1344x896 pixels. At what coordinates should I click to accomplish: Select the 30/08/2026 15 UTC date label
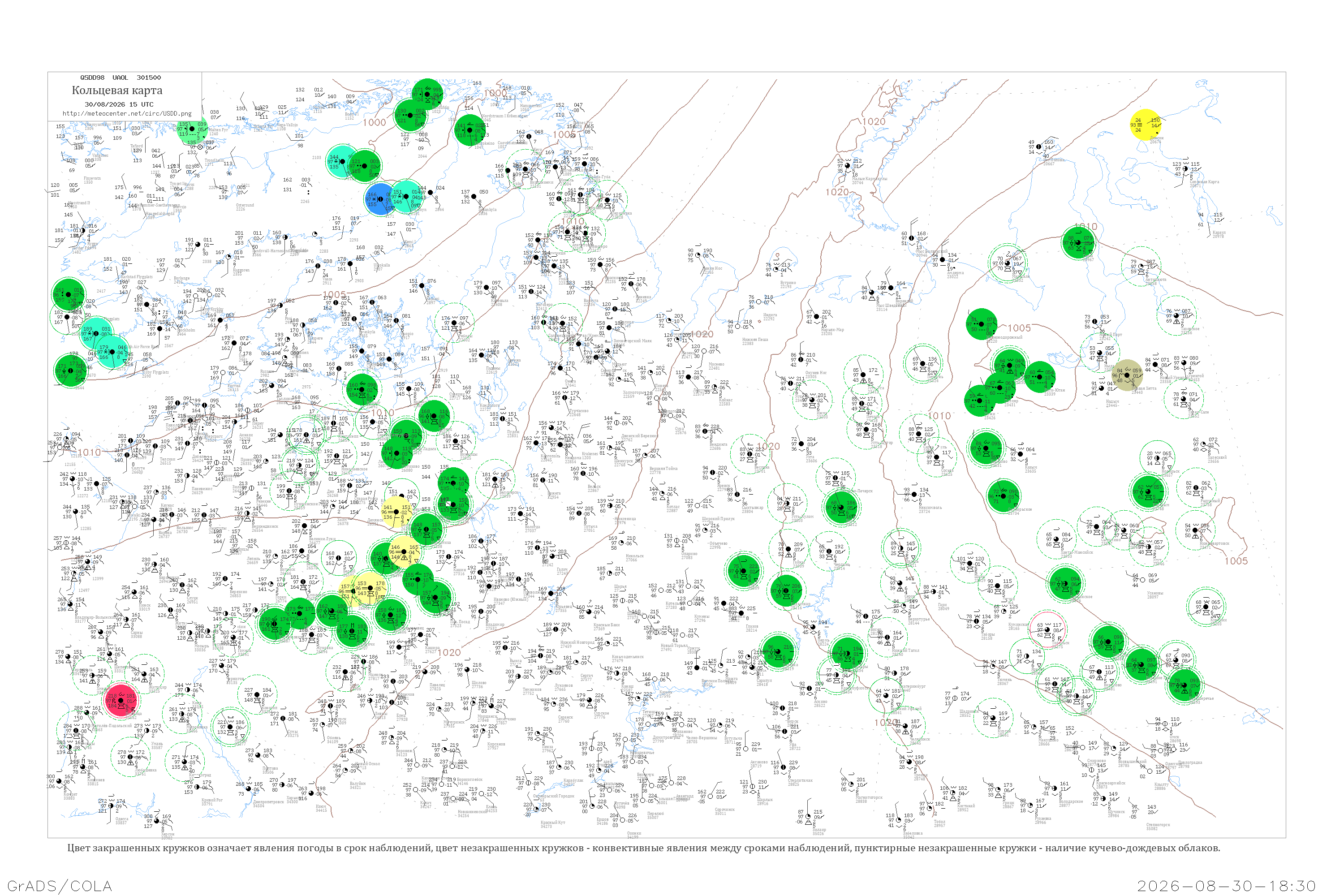point(119,104)
